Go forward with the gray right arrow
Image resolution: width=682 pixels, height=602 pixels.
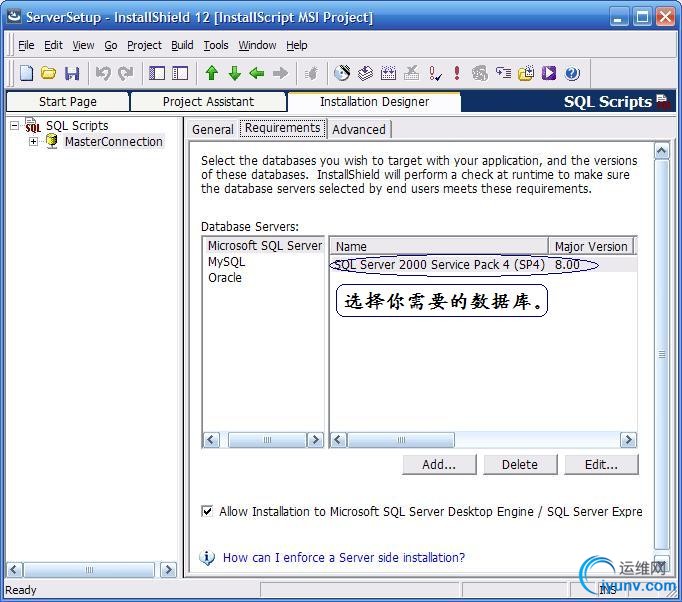(280, 73)
